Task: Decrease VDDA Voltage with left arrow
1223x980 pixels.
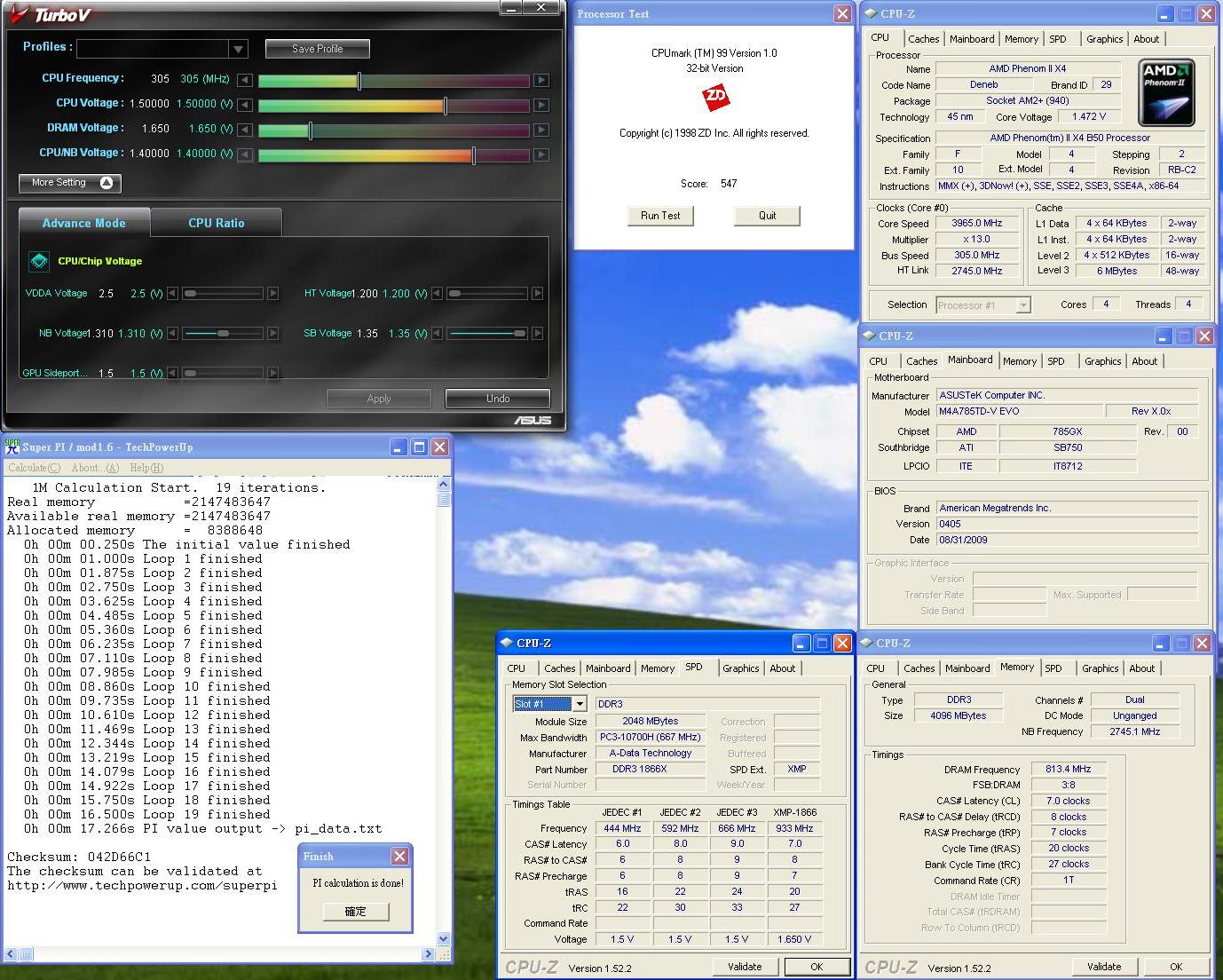Action: point(172,293)
